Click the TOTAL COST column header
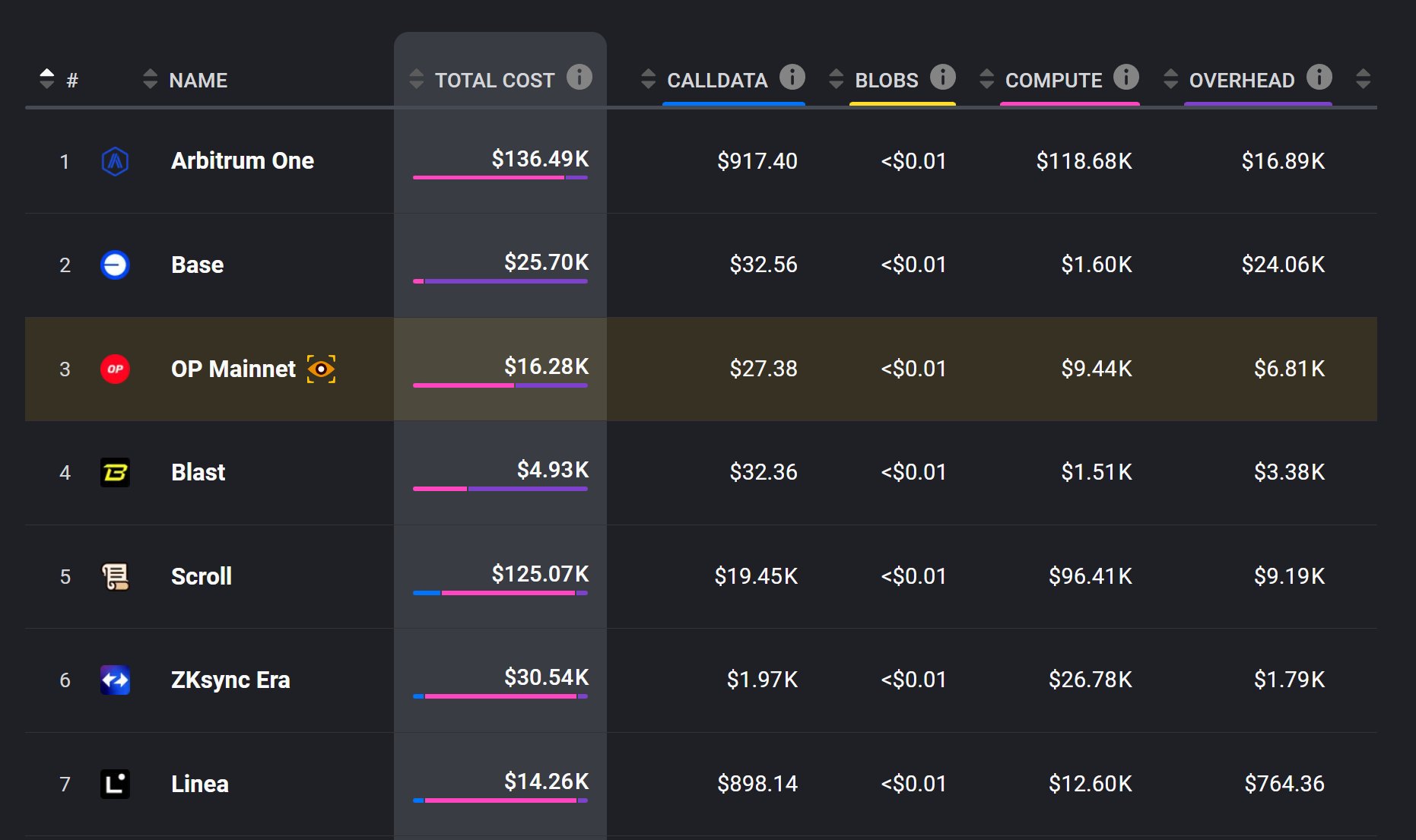Viewport: 1416px width, 840px height. click(x=495, y=81)
